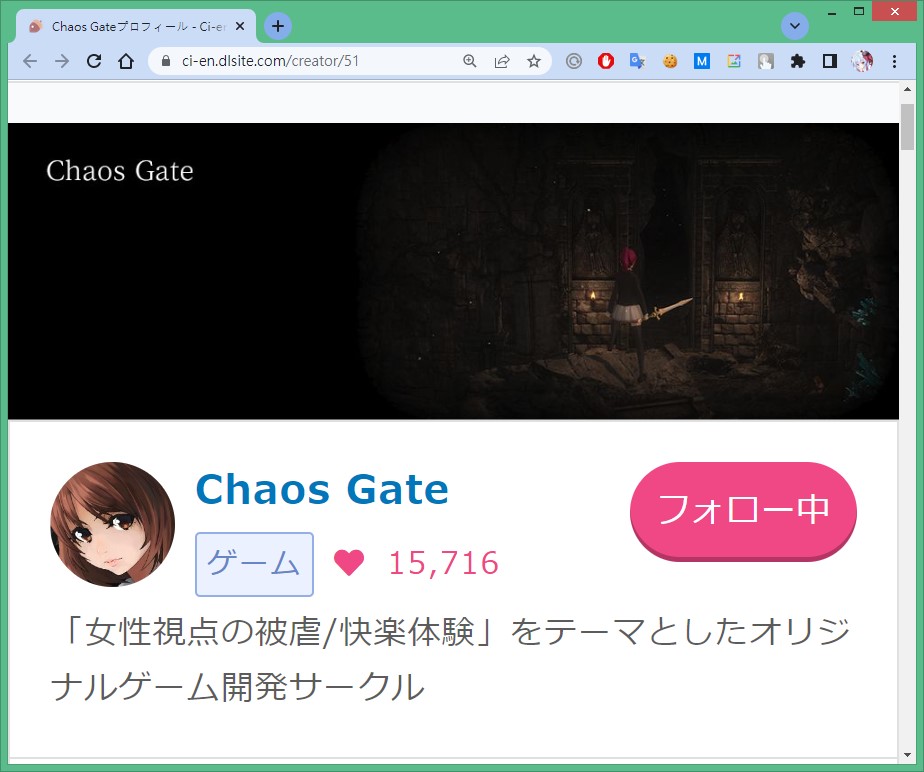Viewport: 924px width, 772px height.
Task: Expand the tab search dropdown chevron
Action: coord(794,27)
